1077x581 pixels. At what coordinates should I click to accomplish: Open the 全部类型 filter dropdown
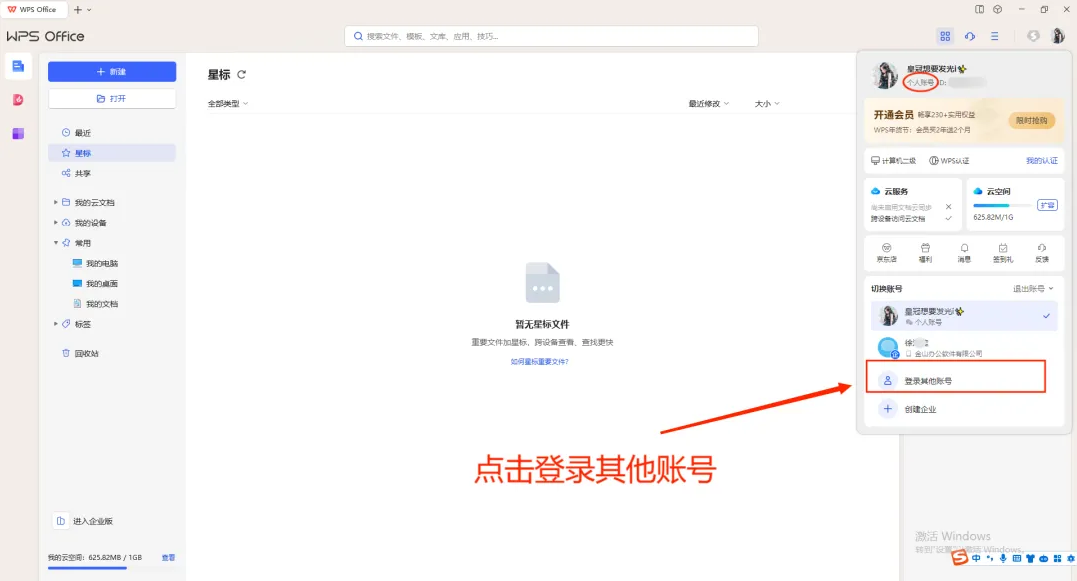228,104
